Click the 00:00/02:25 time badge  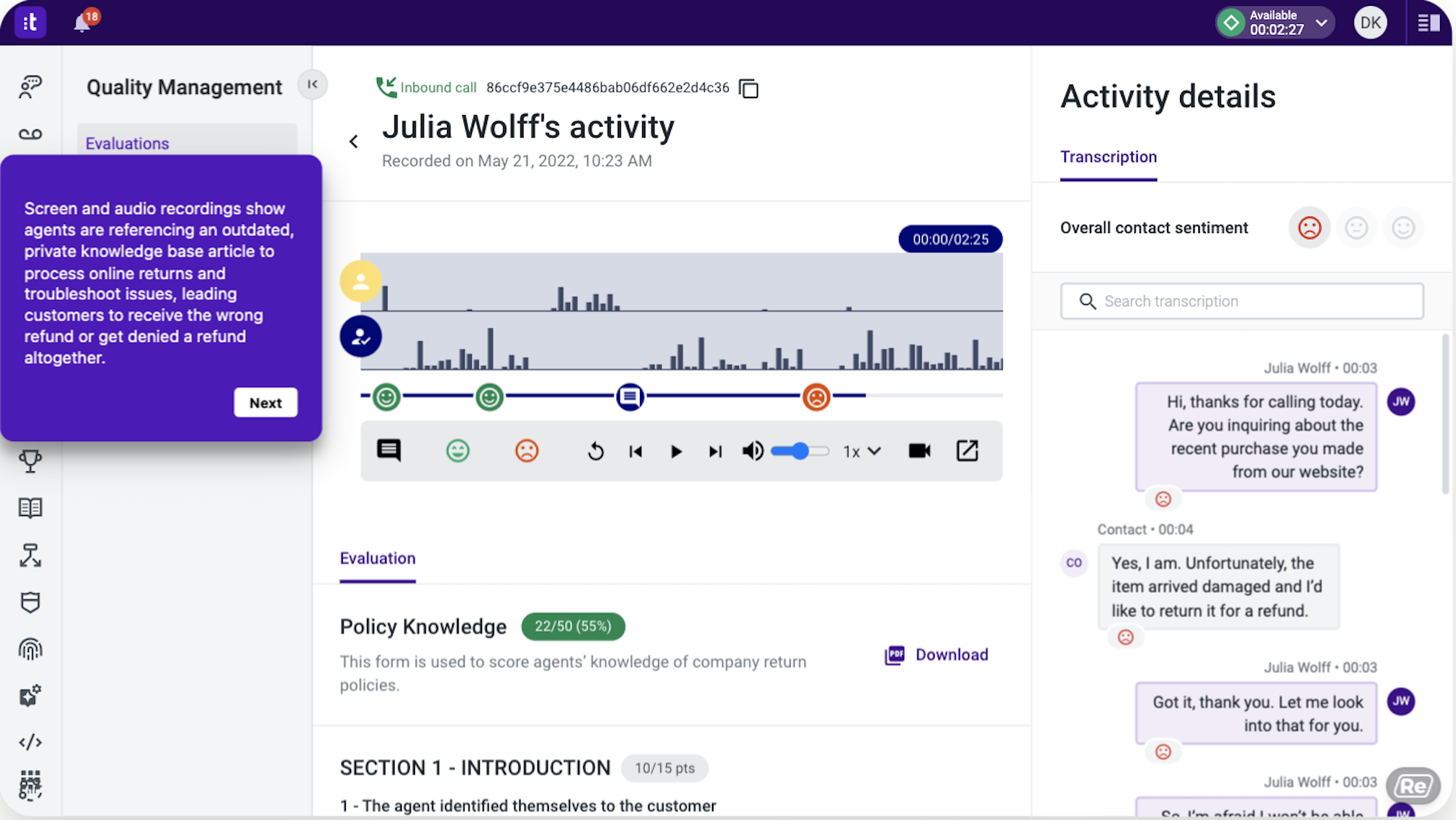tap(950, 239)
